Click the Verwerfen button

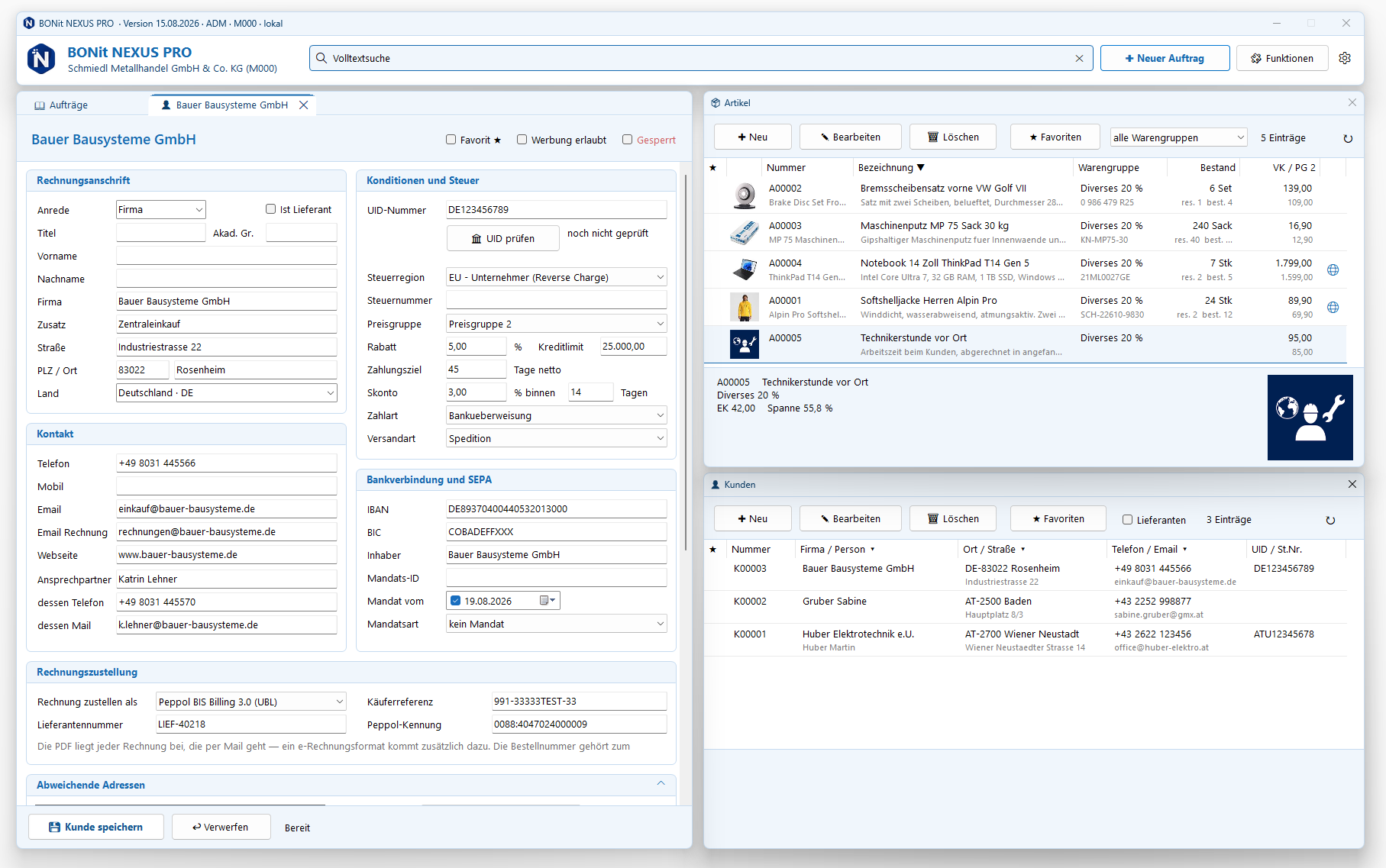coord(221,827)
